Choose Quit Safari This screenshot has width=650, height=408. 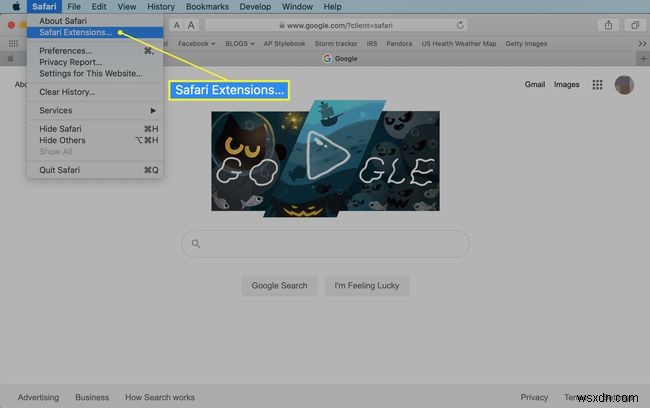95,170
